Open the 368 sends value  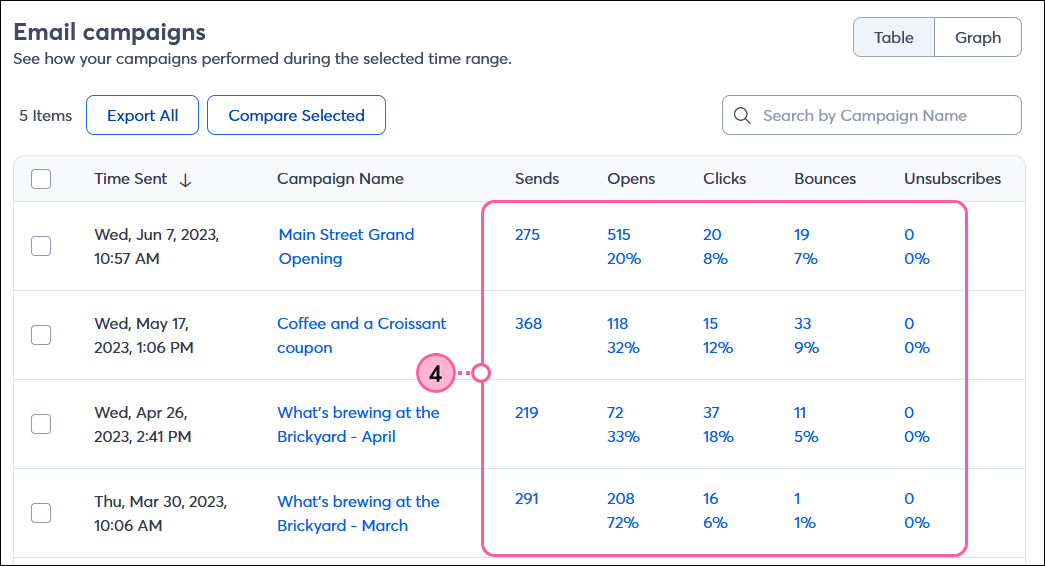point(528,323)
